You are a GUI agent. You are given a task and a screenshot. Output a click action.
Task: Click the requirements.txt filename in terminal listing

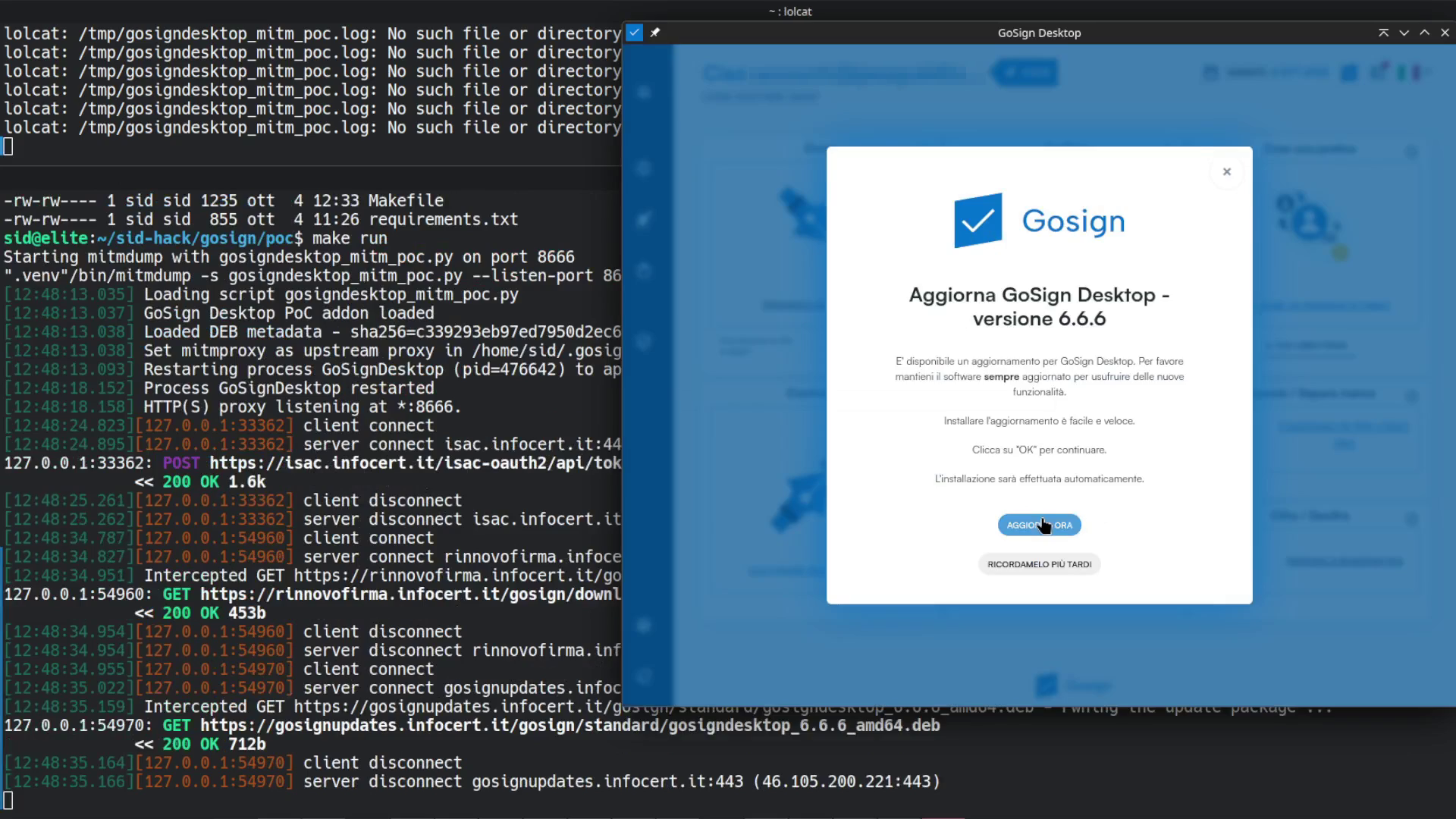pyautogui.click(x=443, y=219)
